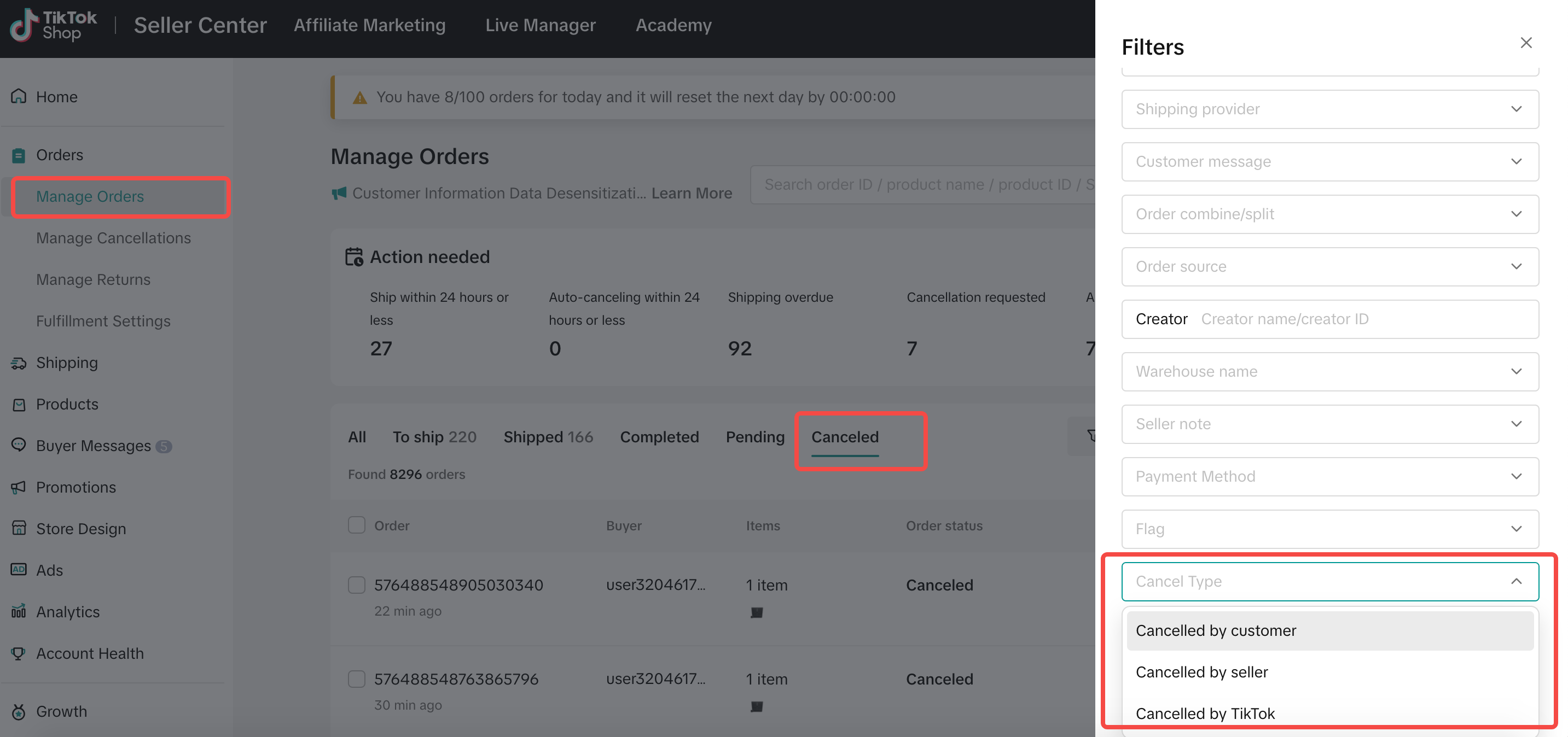
Task: Tick checkbox for order 576488548763865796
Action: (357, 678)
